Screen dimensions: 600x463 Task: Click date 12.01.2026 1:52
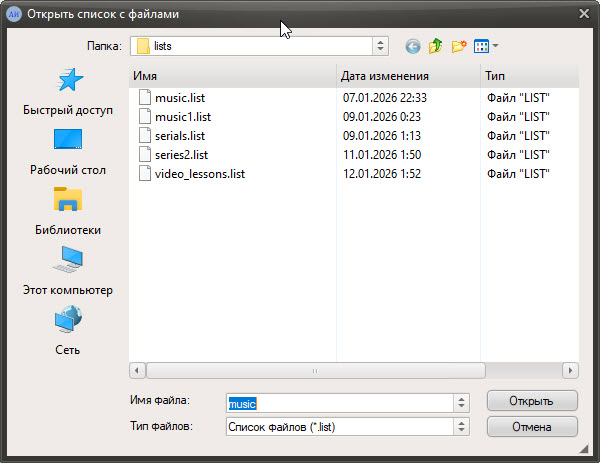(x=382, y=174)
